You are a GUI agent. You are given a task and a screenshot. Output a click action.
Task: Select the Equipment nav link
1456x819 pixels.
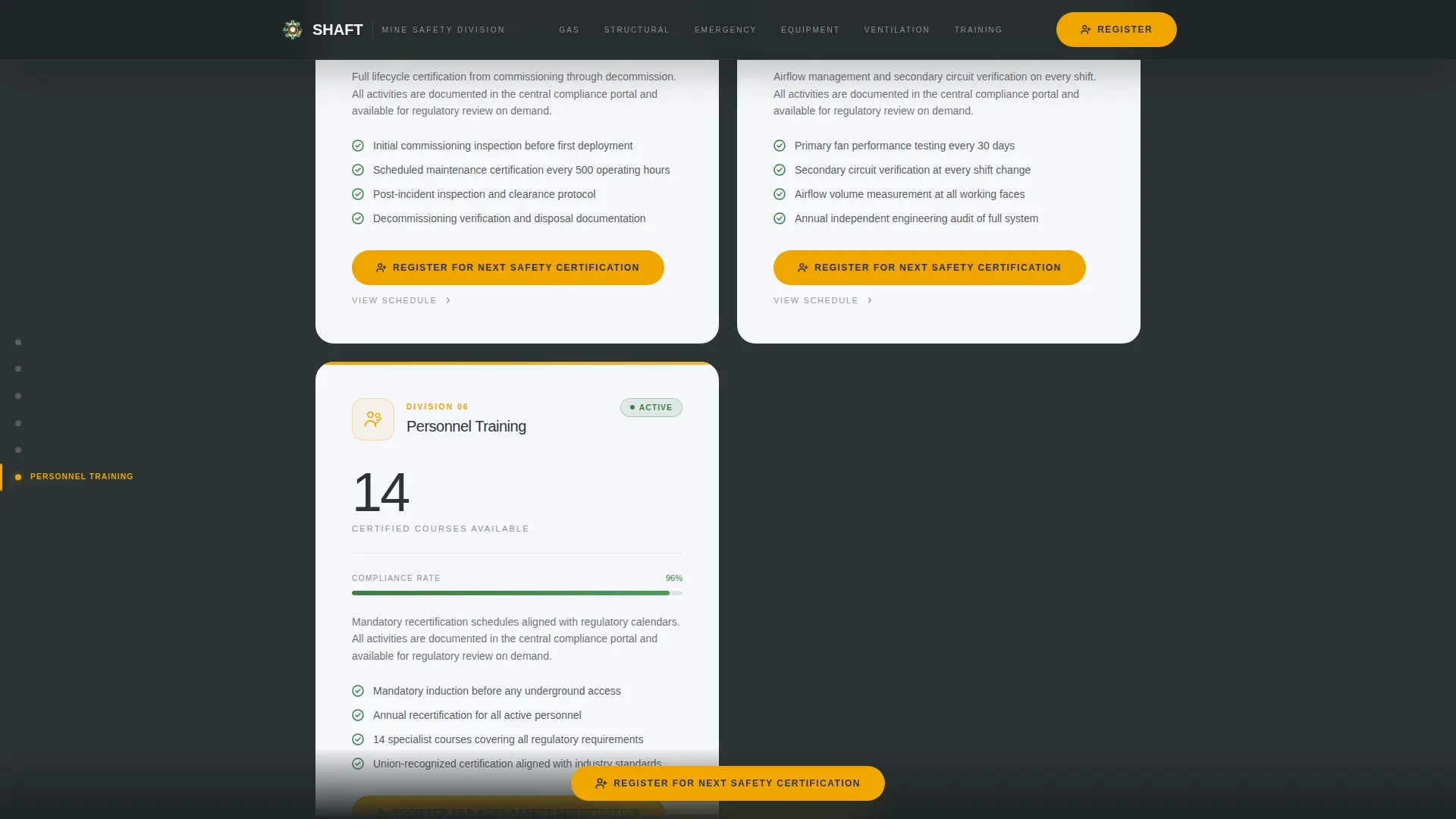point(811,30)
